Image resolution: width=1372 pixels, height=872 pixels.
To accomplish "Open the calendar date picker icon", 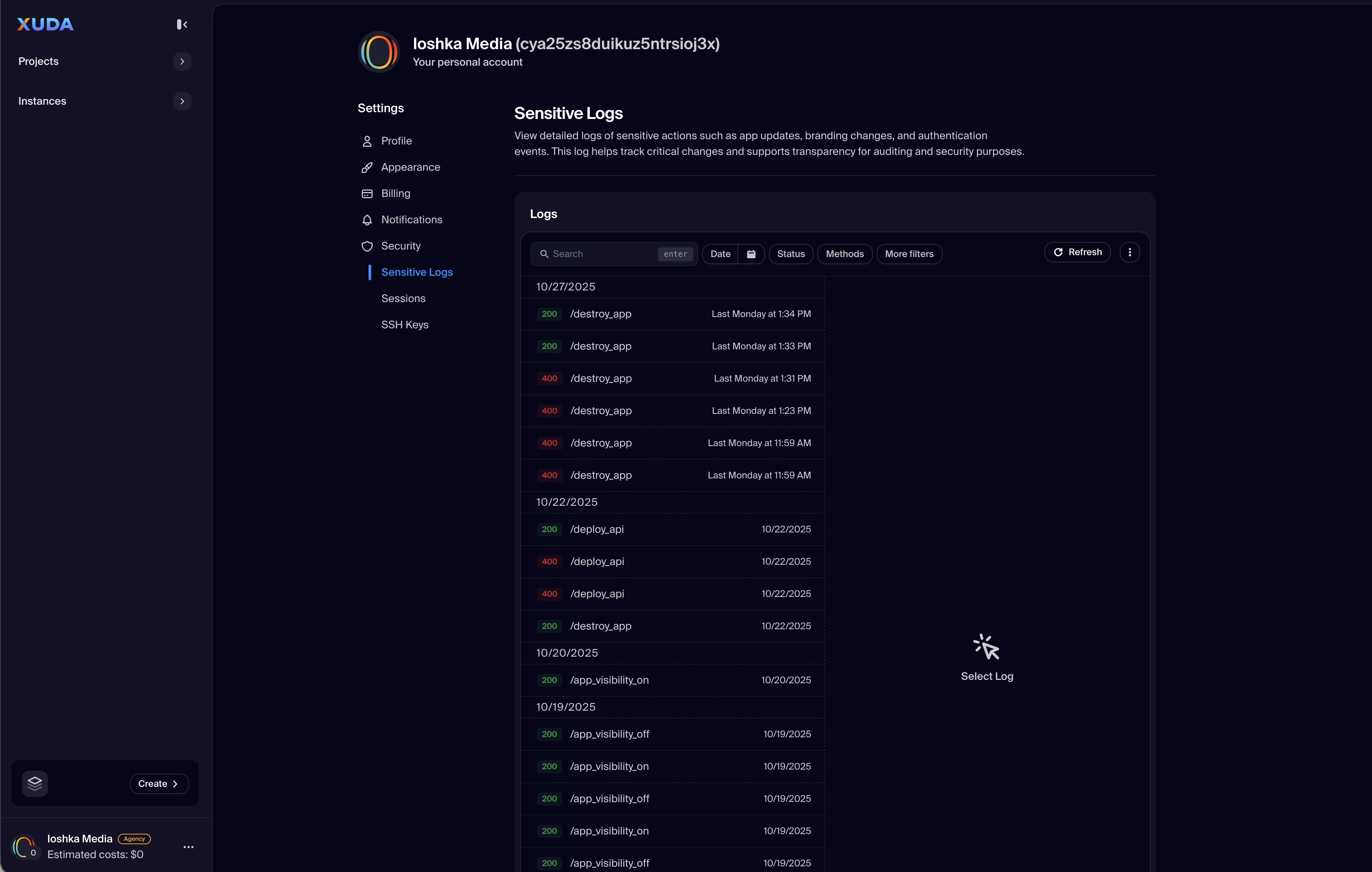I will [x=751, y=254].
